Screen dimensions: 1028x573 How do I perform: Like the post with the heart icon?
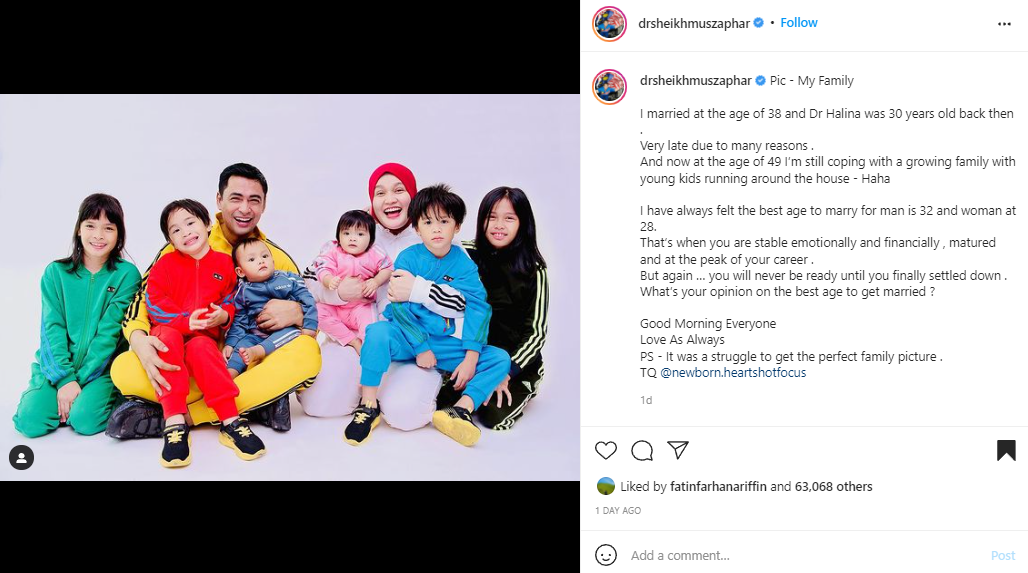click(606, 450)
